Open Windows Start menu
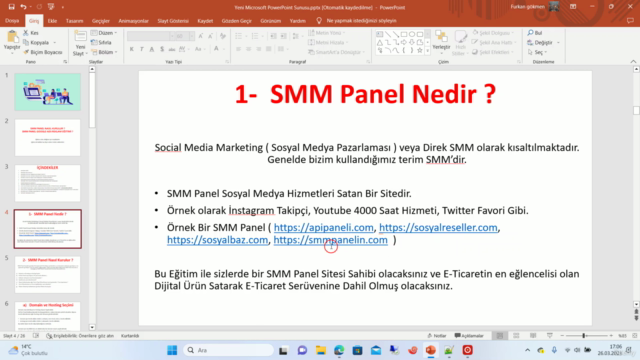This screenshot has width=640, height=360. click(172, 350)
